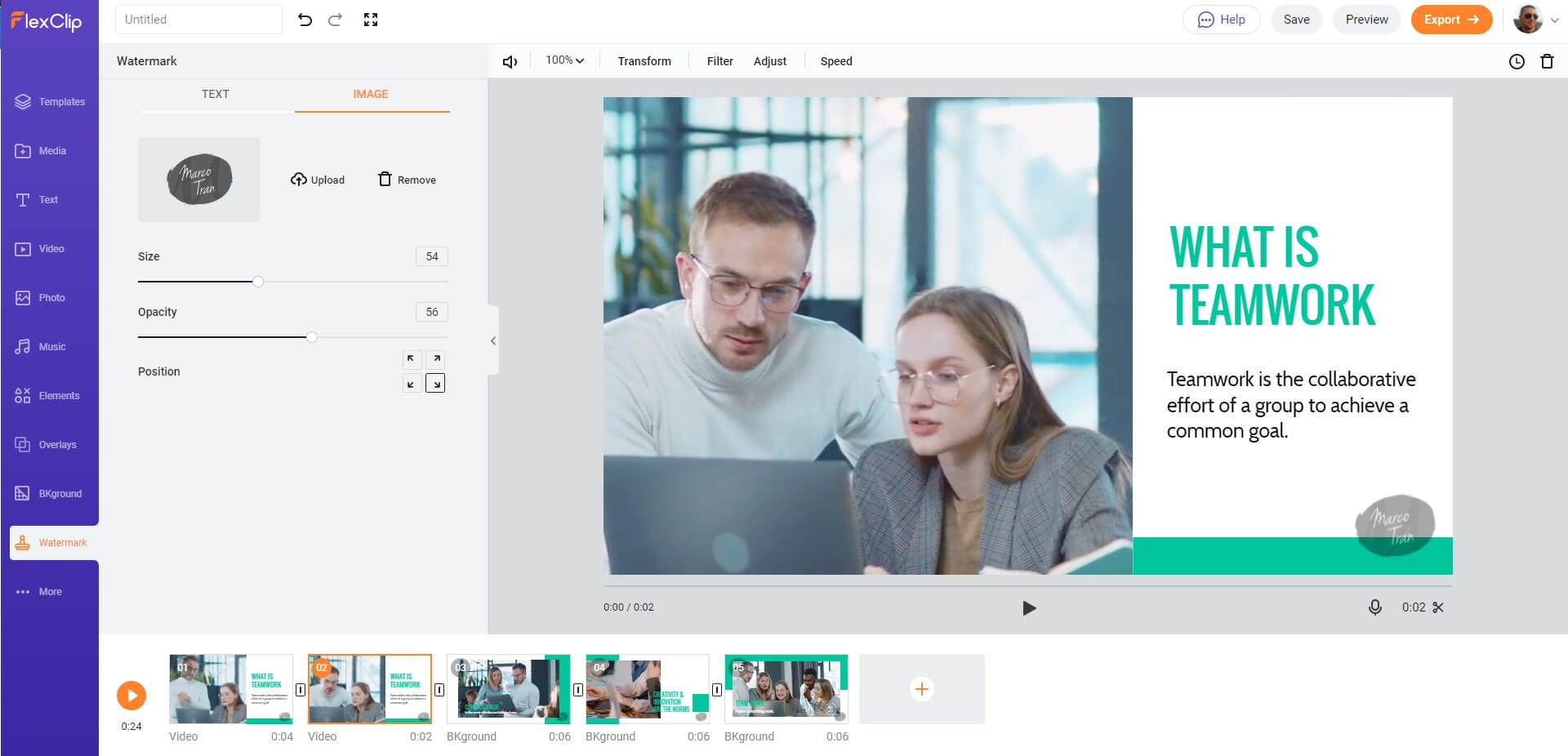Open the Elements panel
Screen dimensions: 1568x756
pos(49,395)
